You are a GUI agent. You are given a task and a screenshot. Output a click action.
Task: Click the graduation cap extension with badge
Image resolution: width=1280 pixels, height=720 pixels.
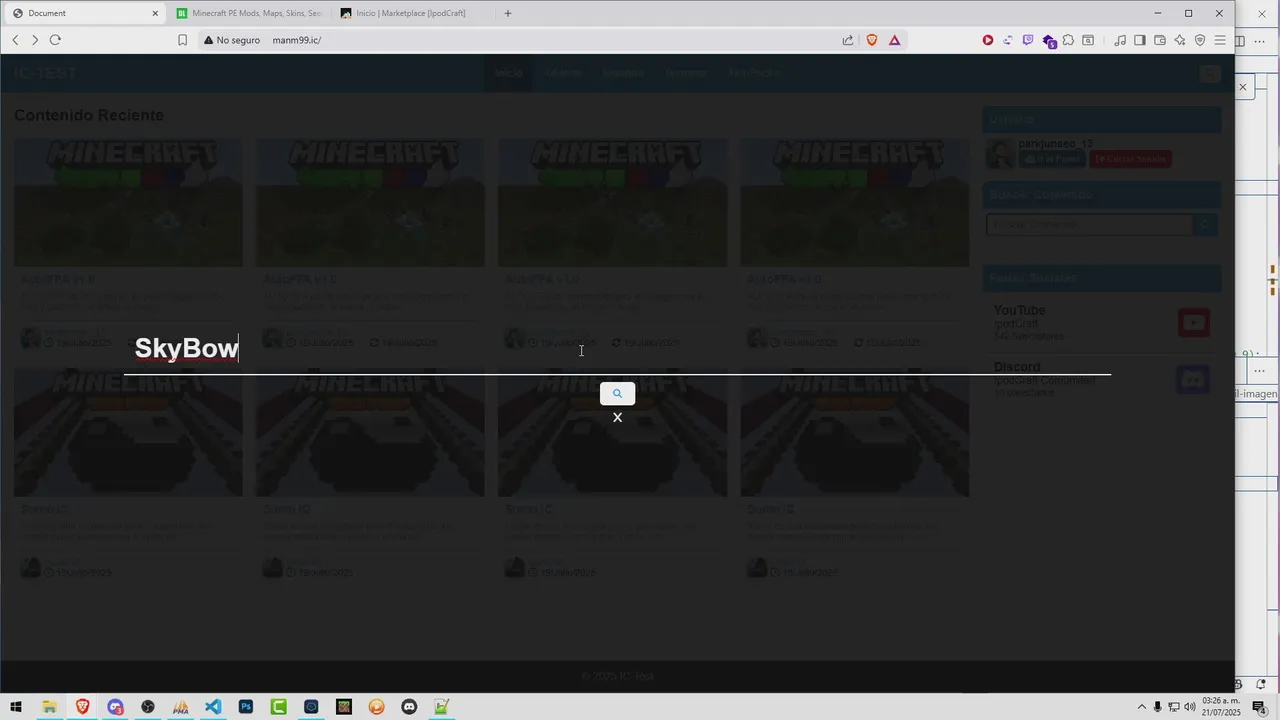[x=1049, y=41]
